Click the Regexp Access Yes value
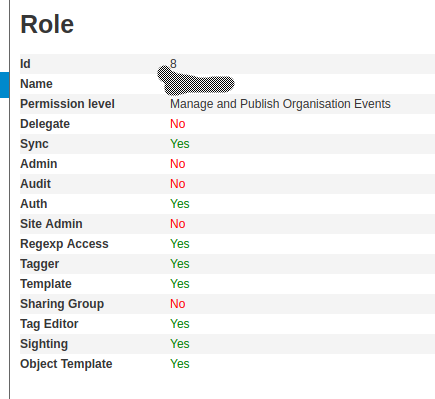435x399 pixels. (x=180, y=244)
